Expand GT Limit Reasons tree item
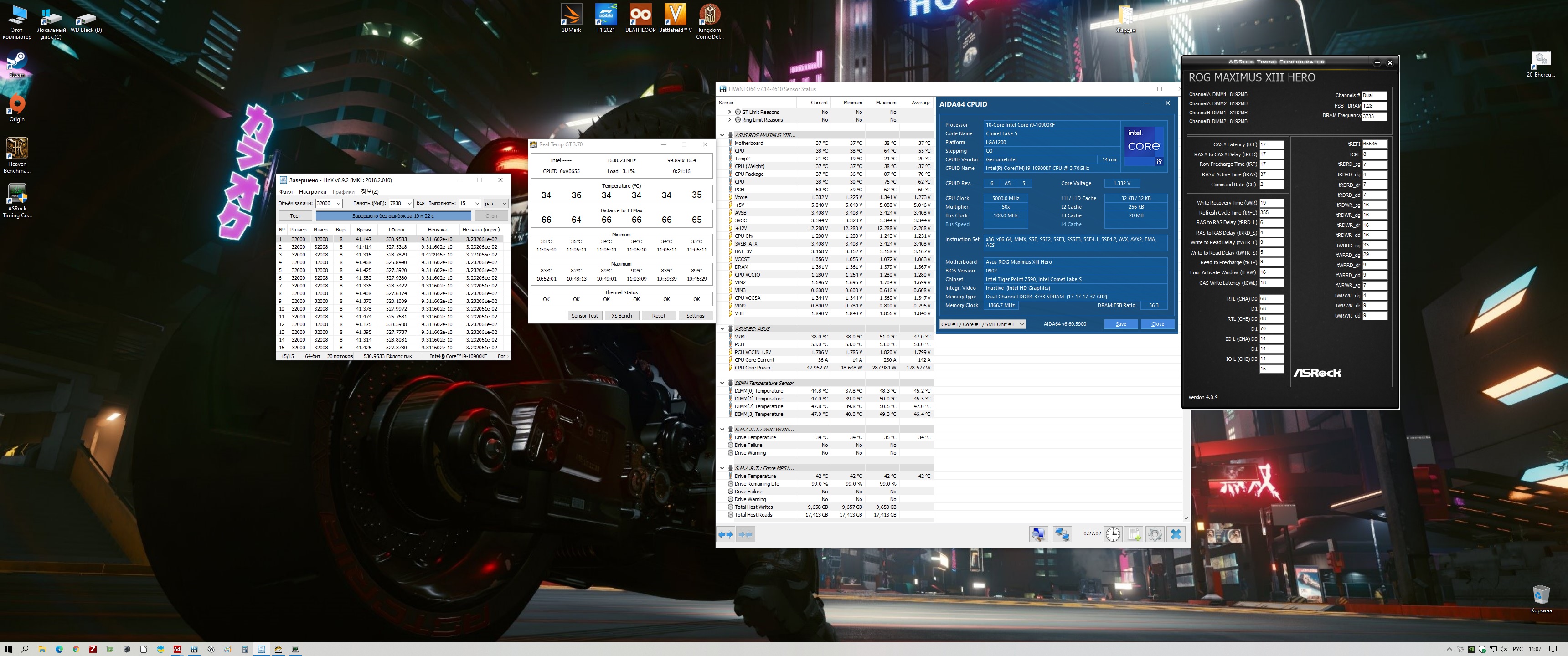1568x656 pixels. [729, 112]
